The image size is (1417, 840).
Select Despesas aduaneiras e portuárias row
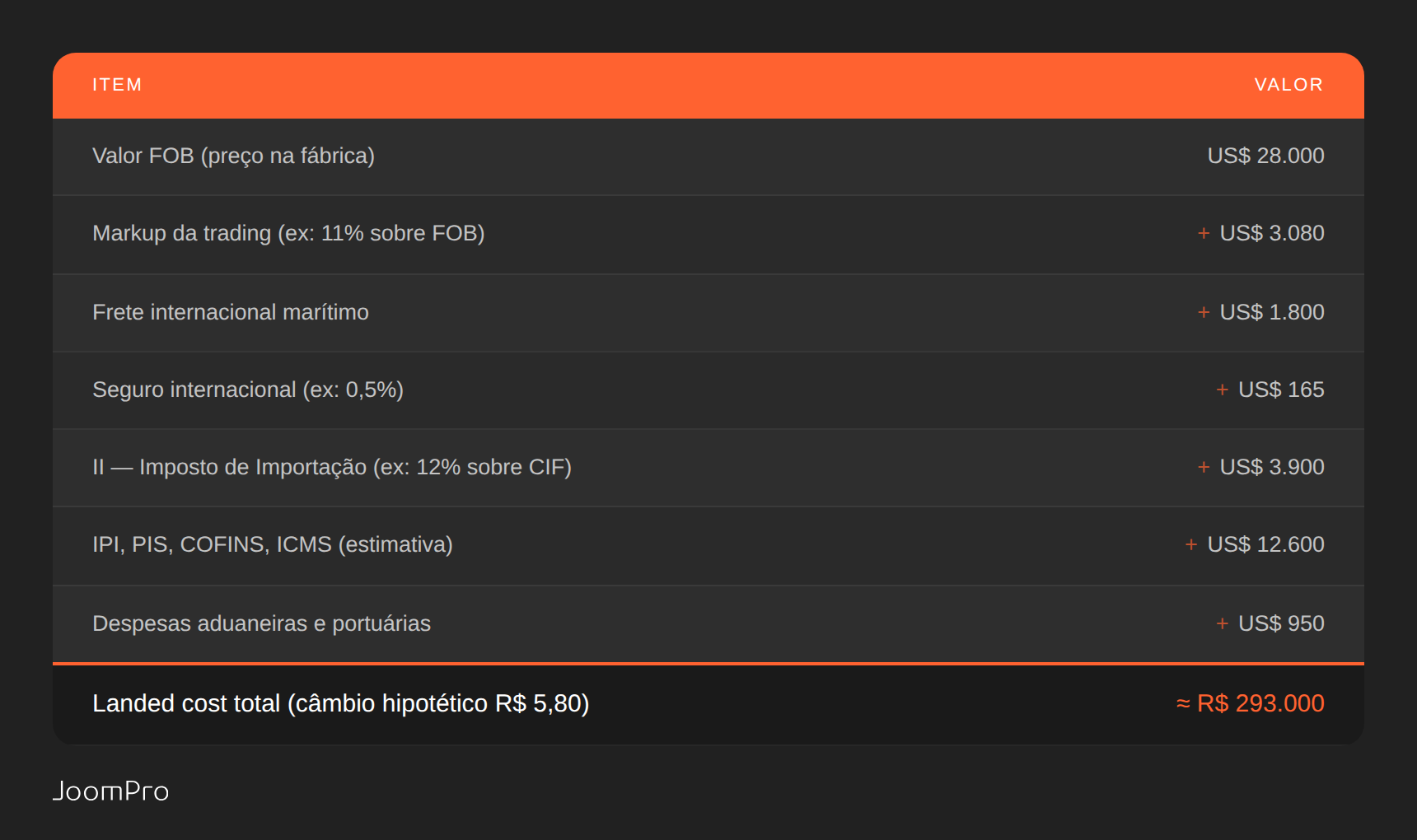[x=708, y=624]
